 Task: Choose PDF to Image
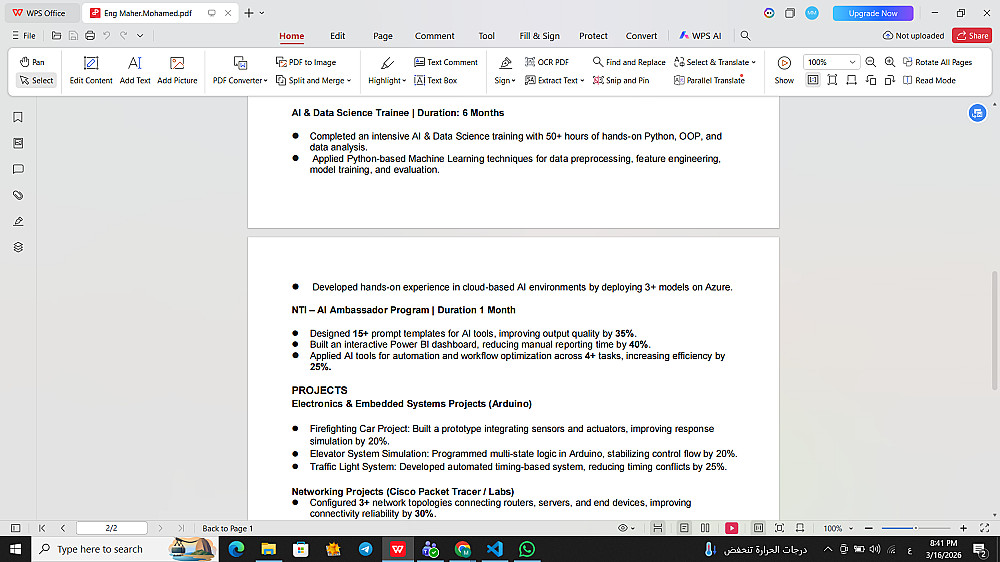tap(305, 62)
